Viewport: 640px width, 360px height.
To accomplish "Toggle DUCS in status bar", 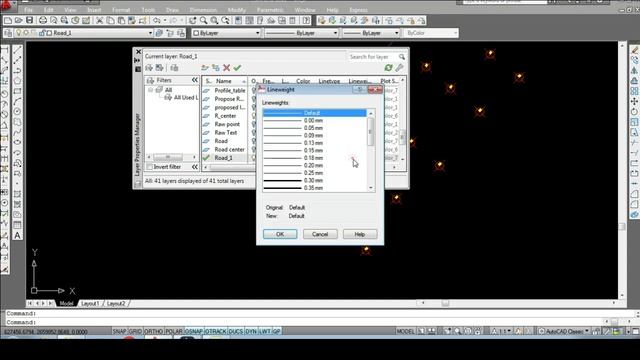I will click(x=236, y=331).
